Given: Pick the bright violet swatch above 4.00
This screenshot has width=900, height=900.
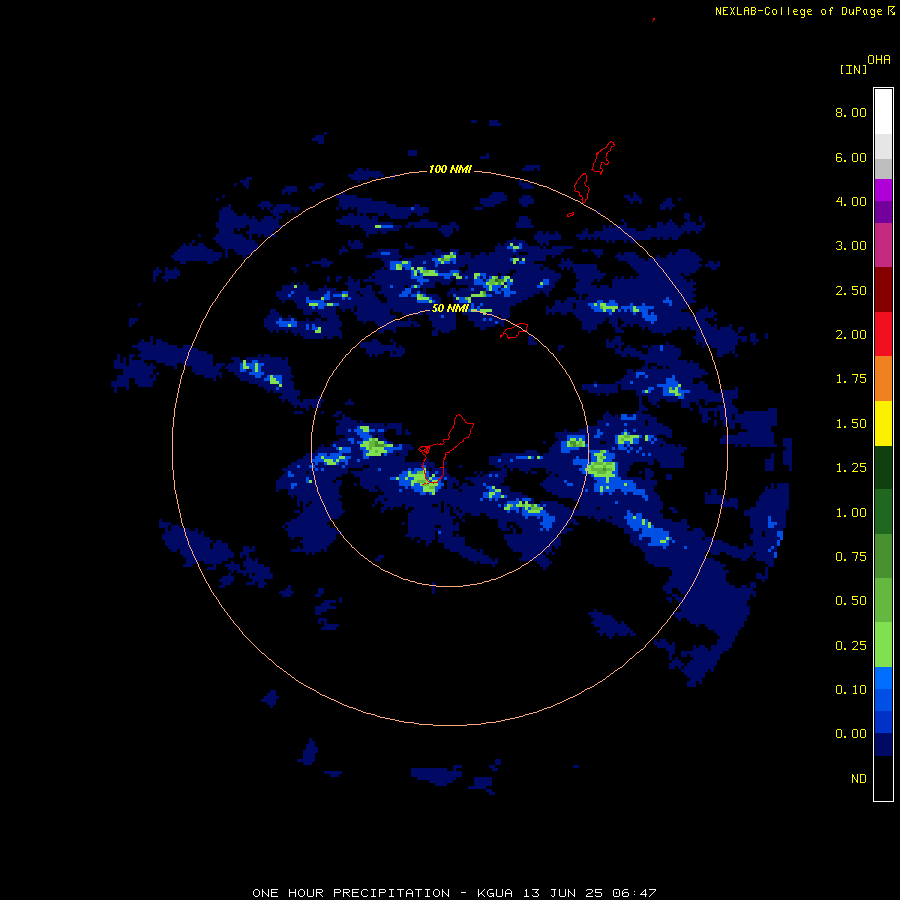Looking at the screenshot, I should click(883, 190).
